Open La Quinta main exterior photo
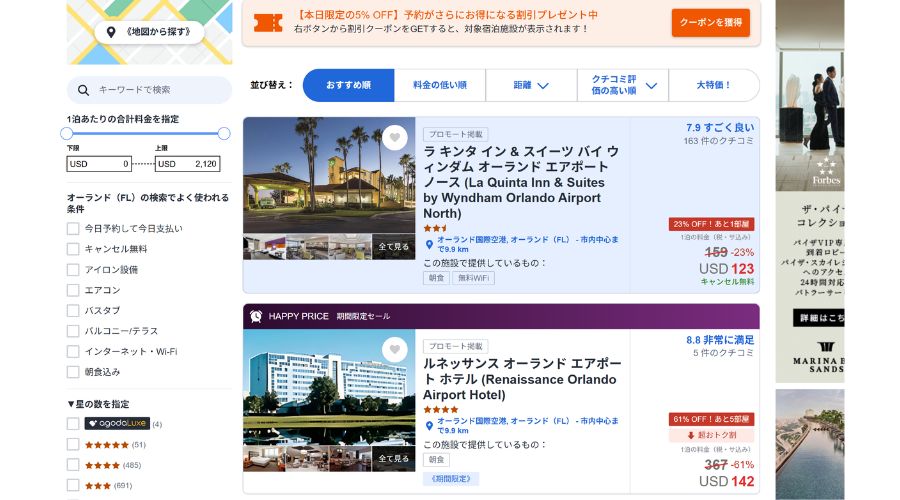This screenshot has width=900, height=500. 329,176
